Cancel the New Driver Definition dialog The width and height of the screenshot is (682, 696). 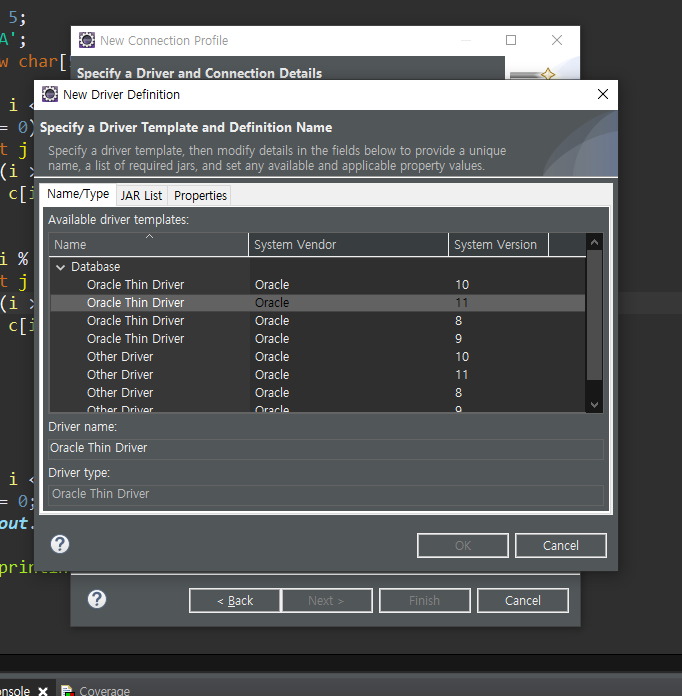coord(561,546)
